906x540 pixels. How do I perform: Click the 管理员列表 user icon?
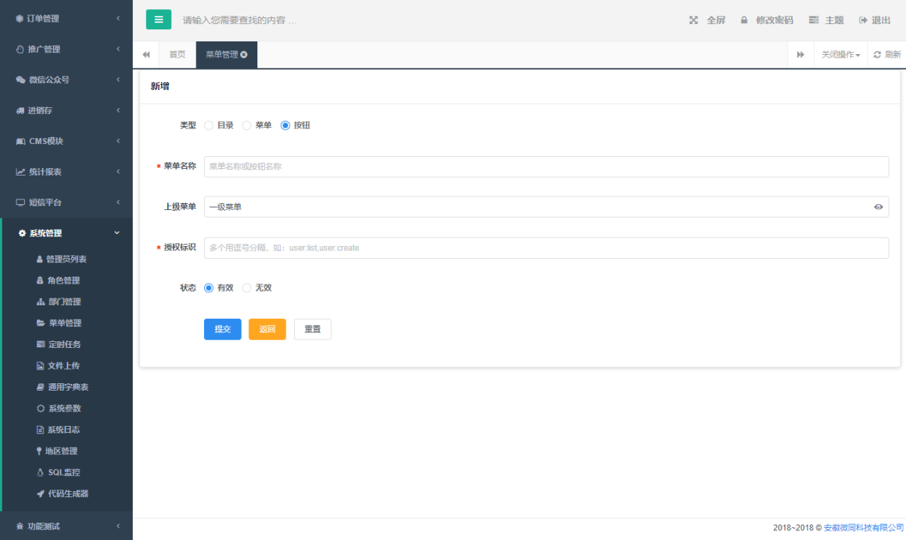(40, 259)
